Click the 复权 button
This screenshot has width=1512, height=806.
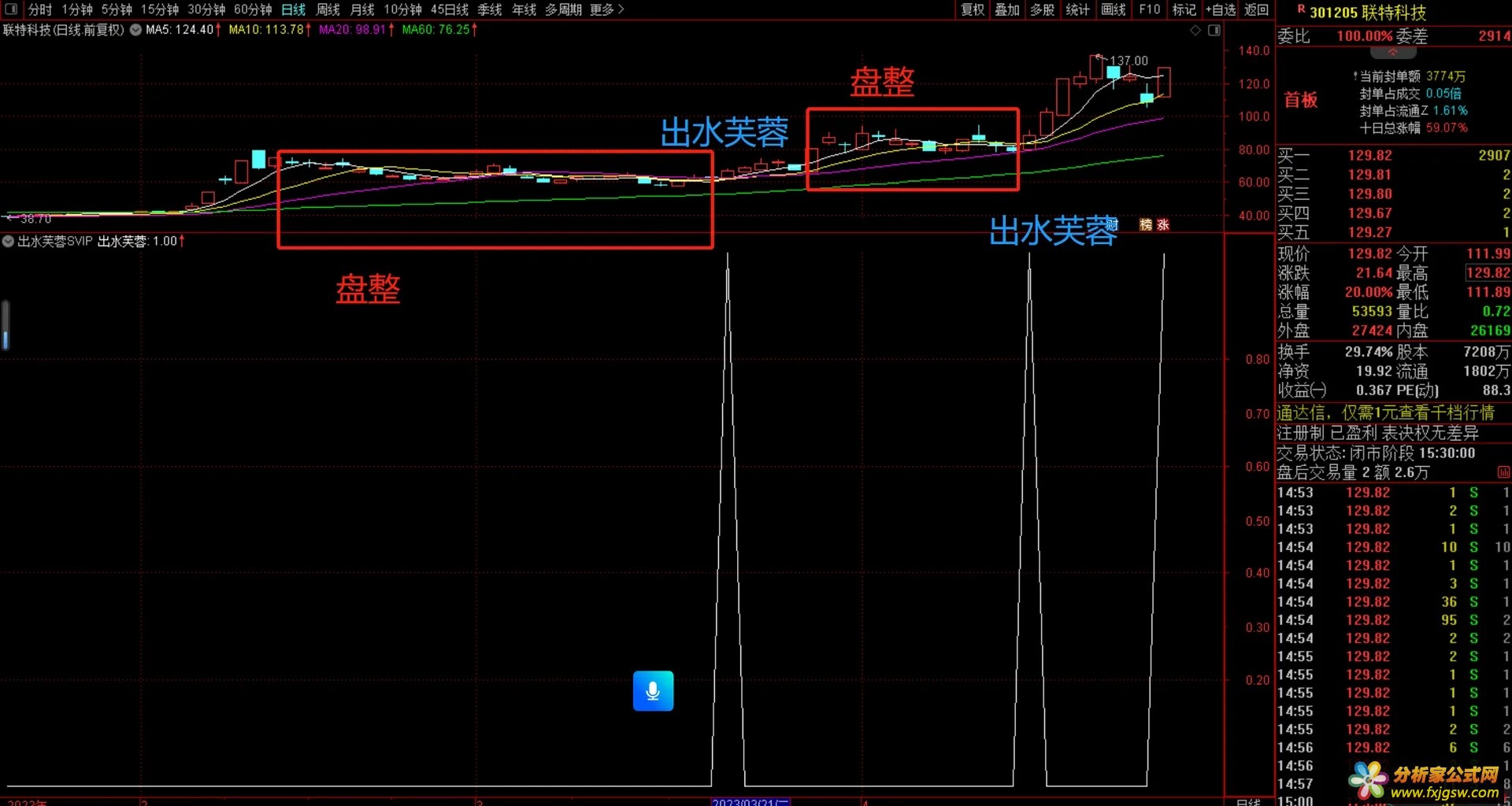pos(973,9)
